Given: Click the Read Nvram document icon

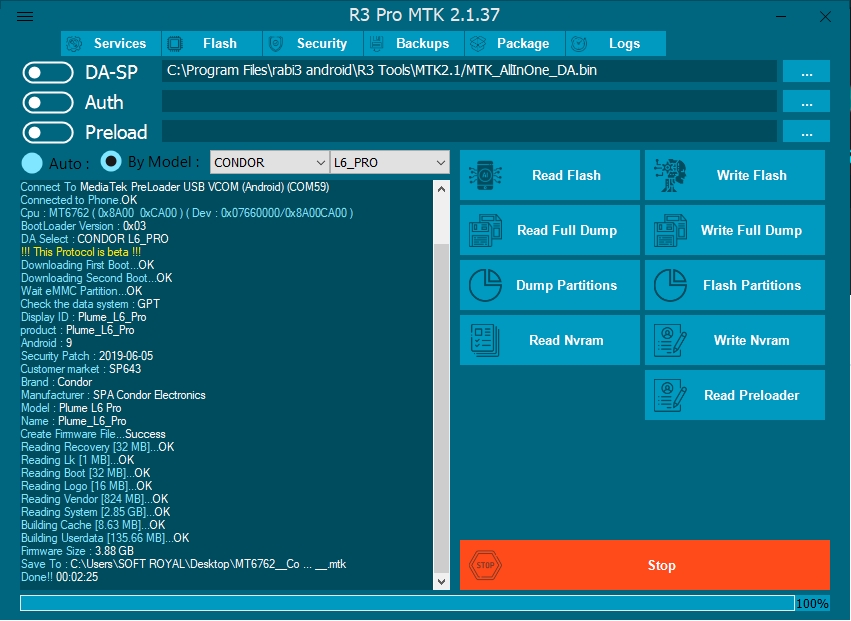Looking at the screenshot, I should [x=486, y=340].
